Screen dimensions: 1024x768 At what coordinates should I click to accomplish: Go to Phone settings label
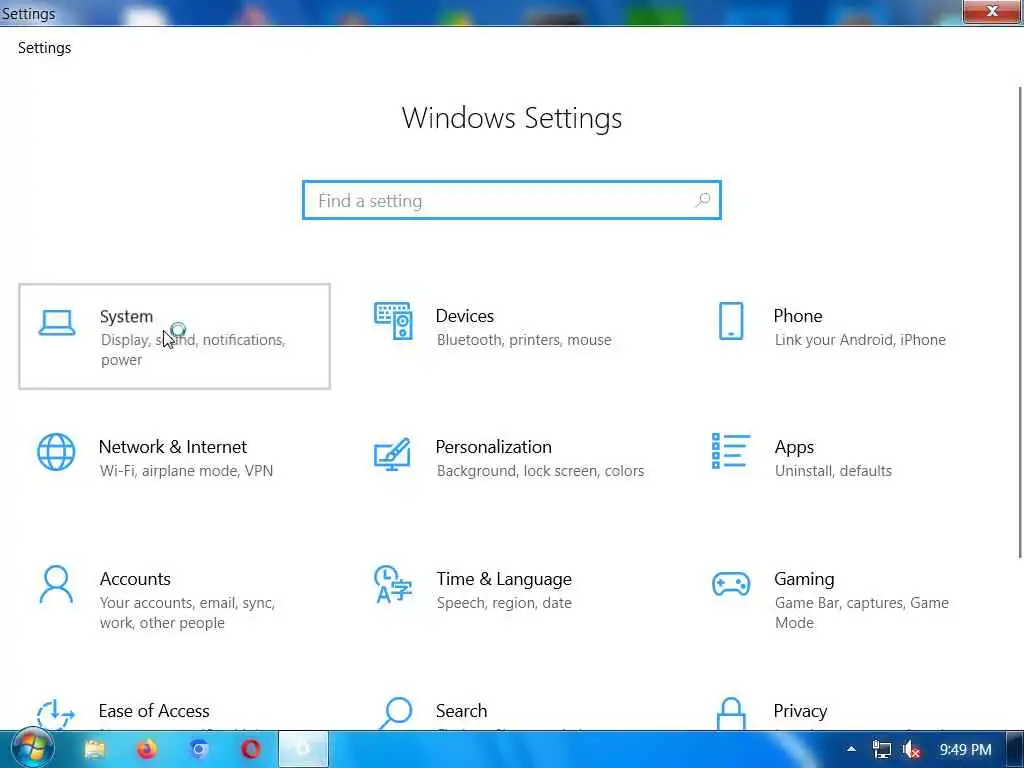(797, 316)
